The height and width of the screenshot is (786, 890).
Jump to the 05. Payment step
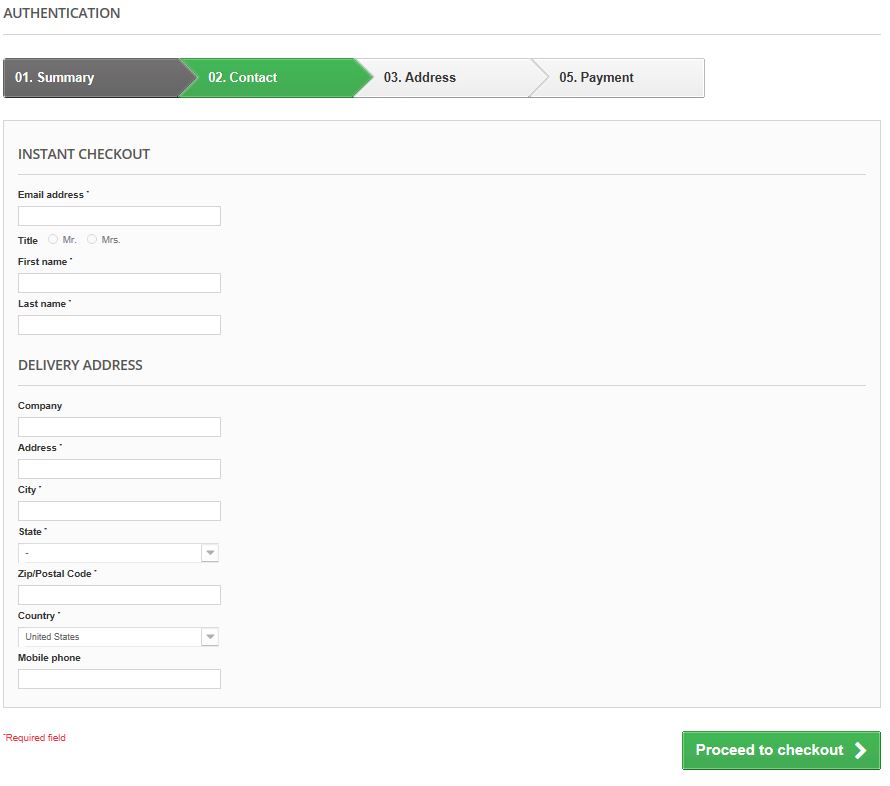[619, 78]
